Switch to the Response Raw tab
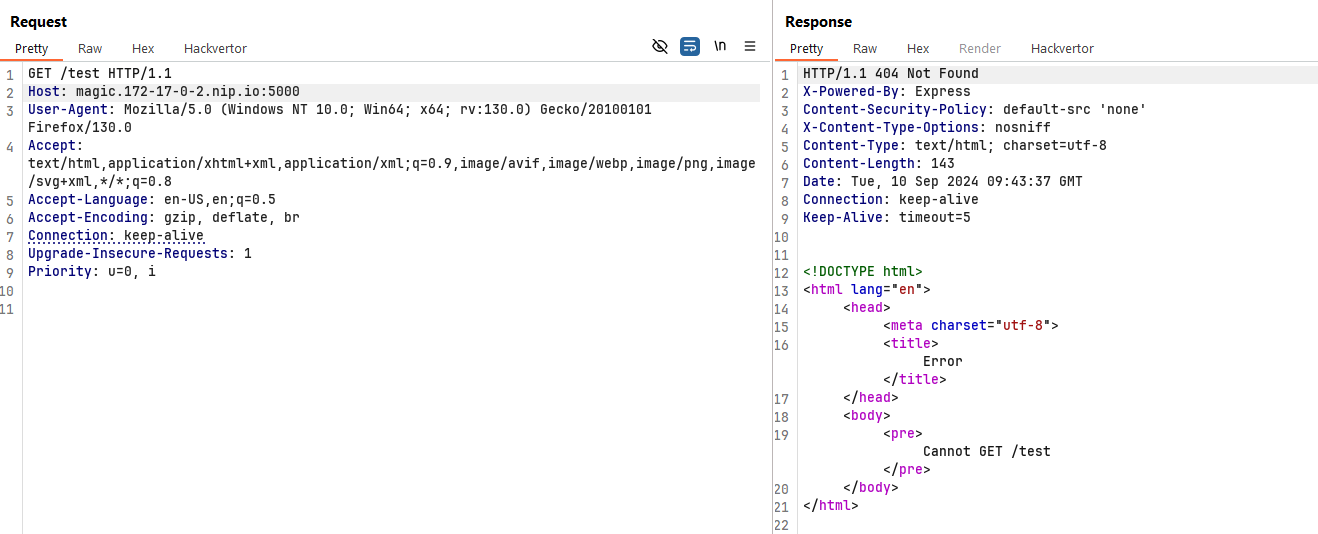This screenshot has width=1318, height=534. click(865, 48)
